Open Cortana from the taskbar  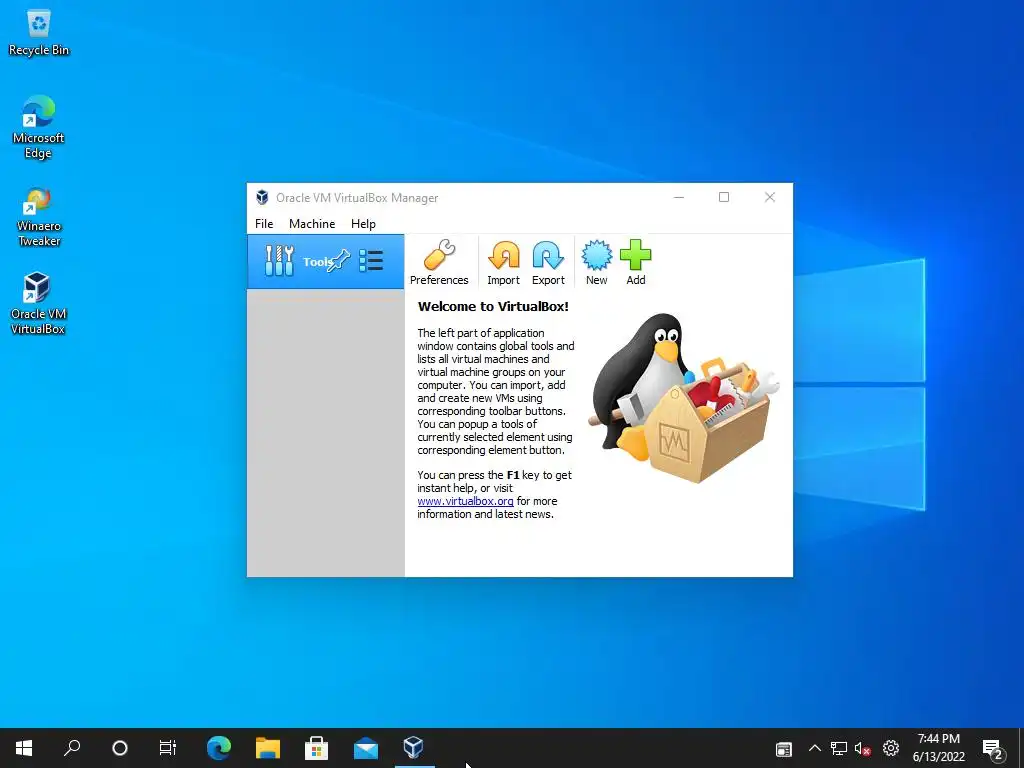click(120, 748)
